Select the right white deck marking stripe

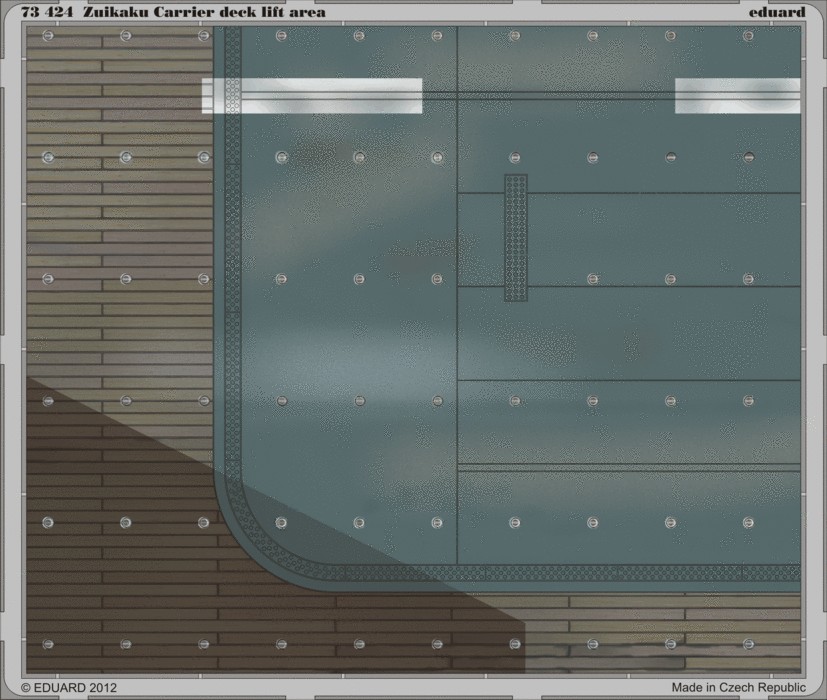pos(737,96)
